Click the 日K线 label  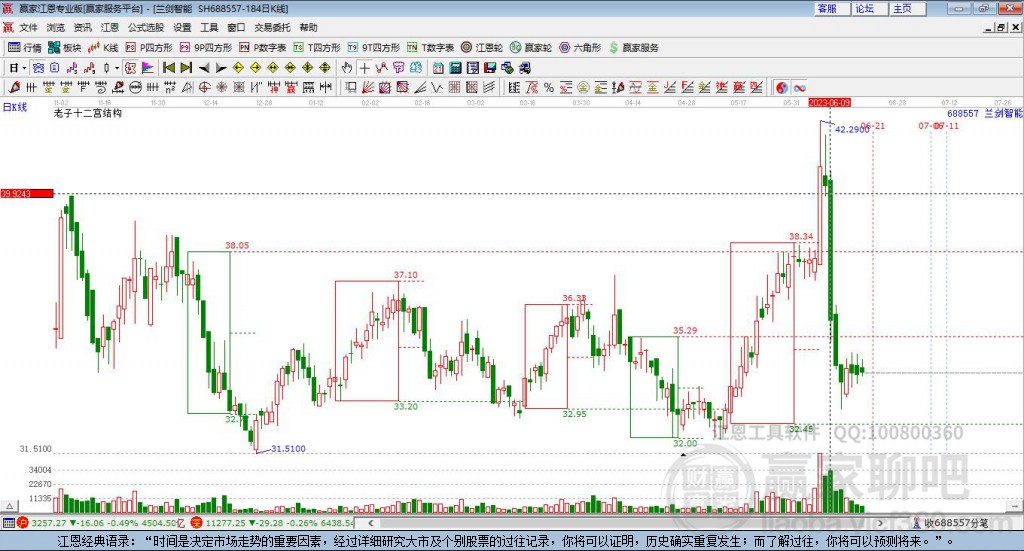click(x=14, y=107)
